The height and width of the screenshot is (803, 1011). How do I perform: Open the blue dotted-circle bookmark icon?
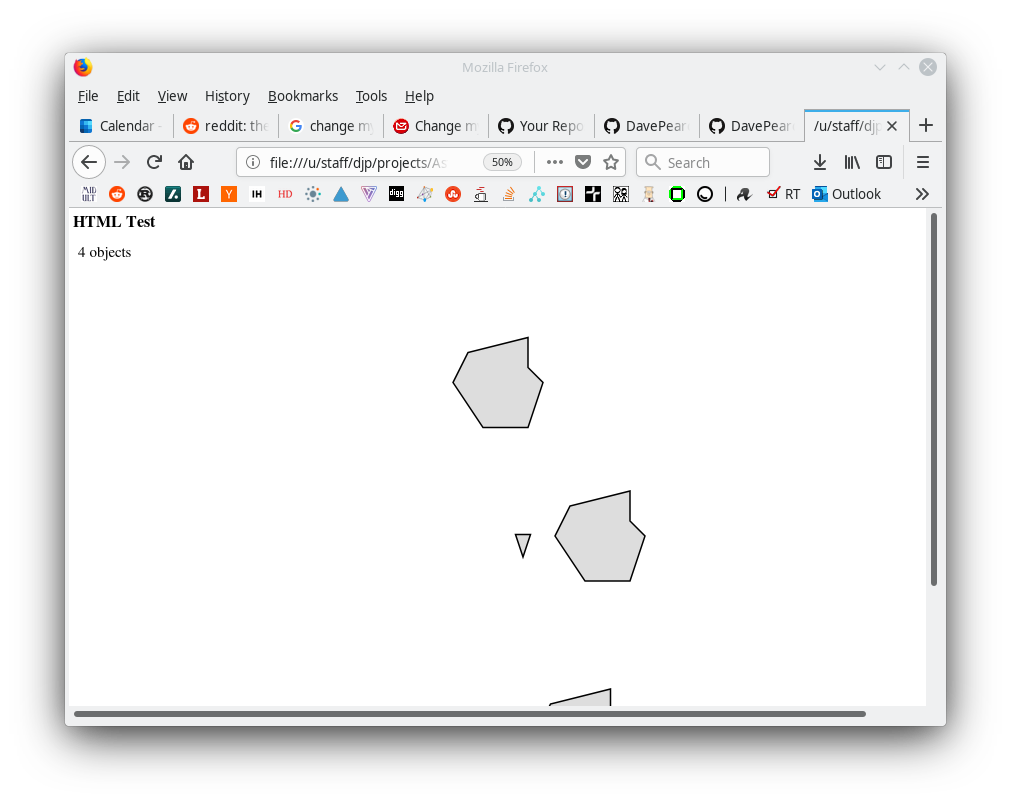click(x=313, y=194)
